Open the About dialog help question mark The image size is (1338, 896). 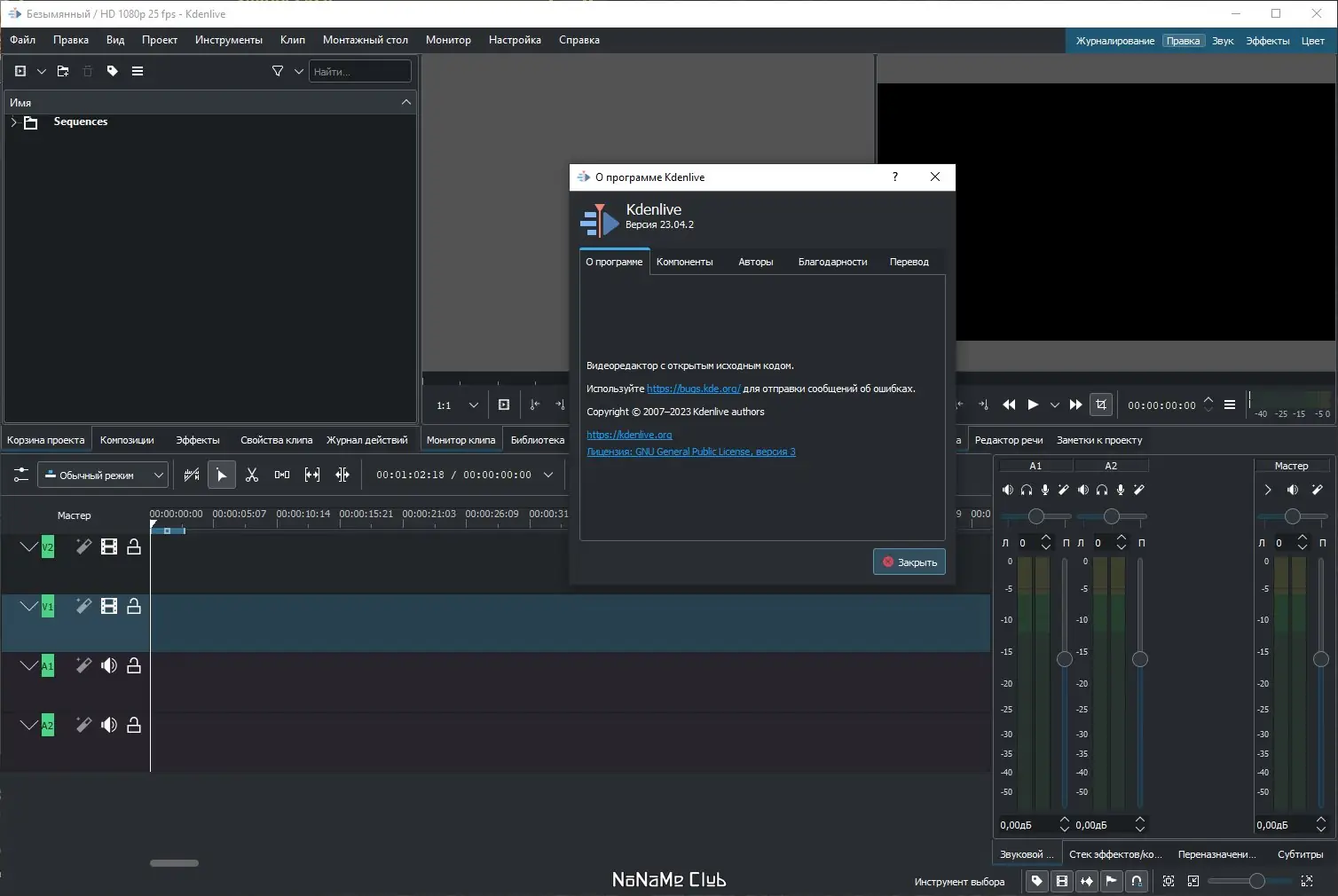click(x=895, y=177)
